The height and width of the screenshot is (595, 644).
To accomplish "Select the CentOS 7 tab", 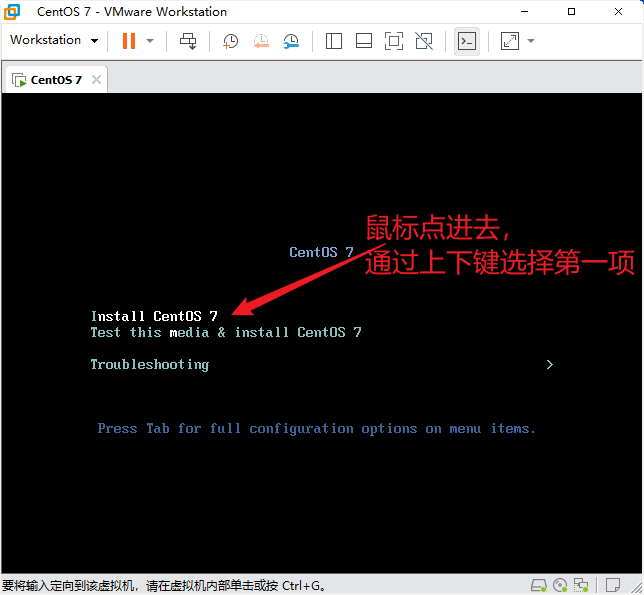I will pos(56,80).
